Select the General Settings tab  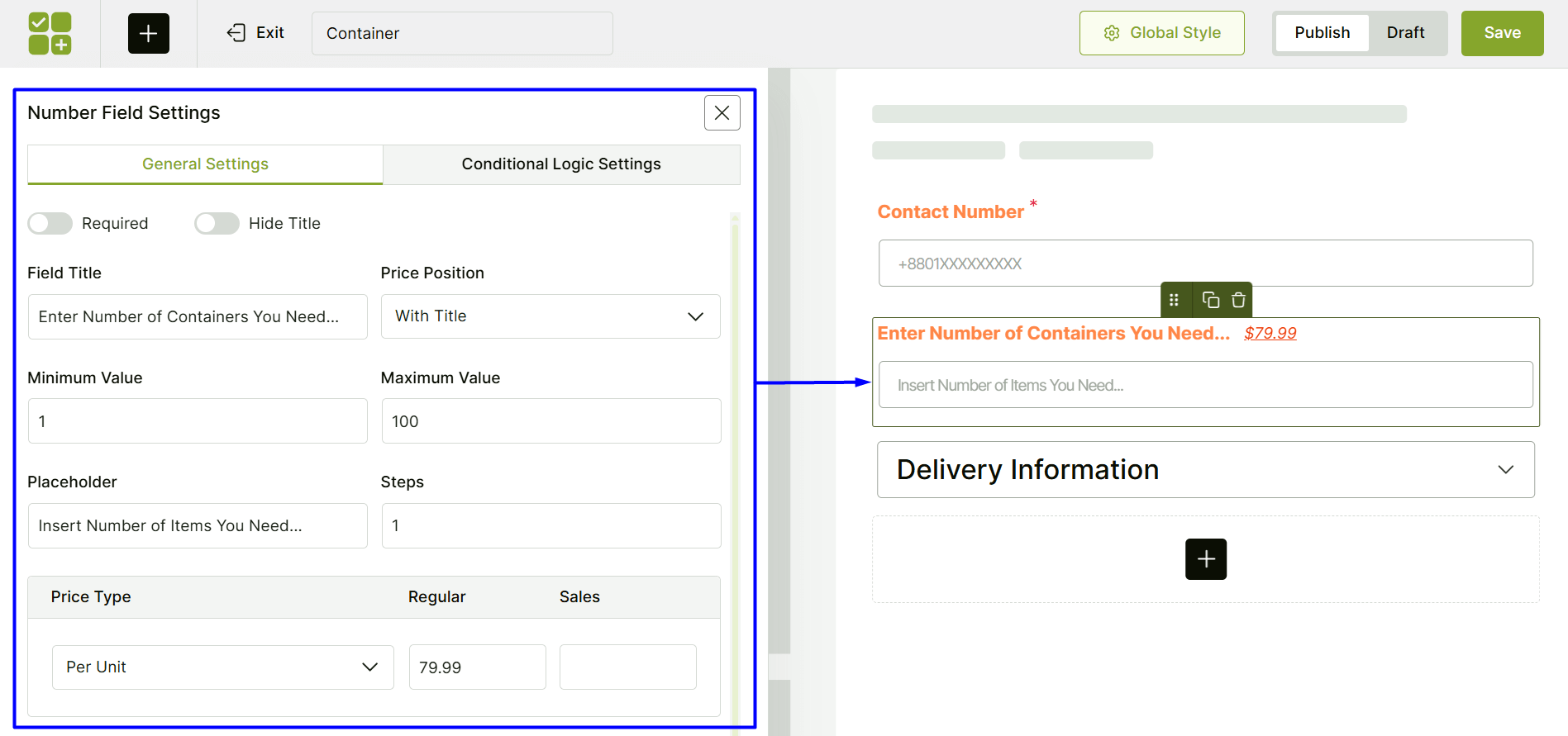tap(205, 164)
